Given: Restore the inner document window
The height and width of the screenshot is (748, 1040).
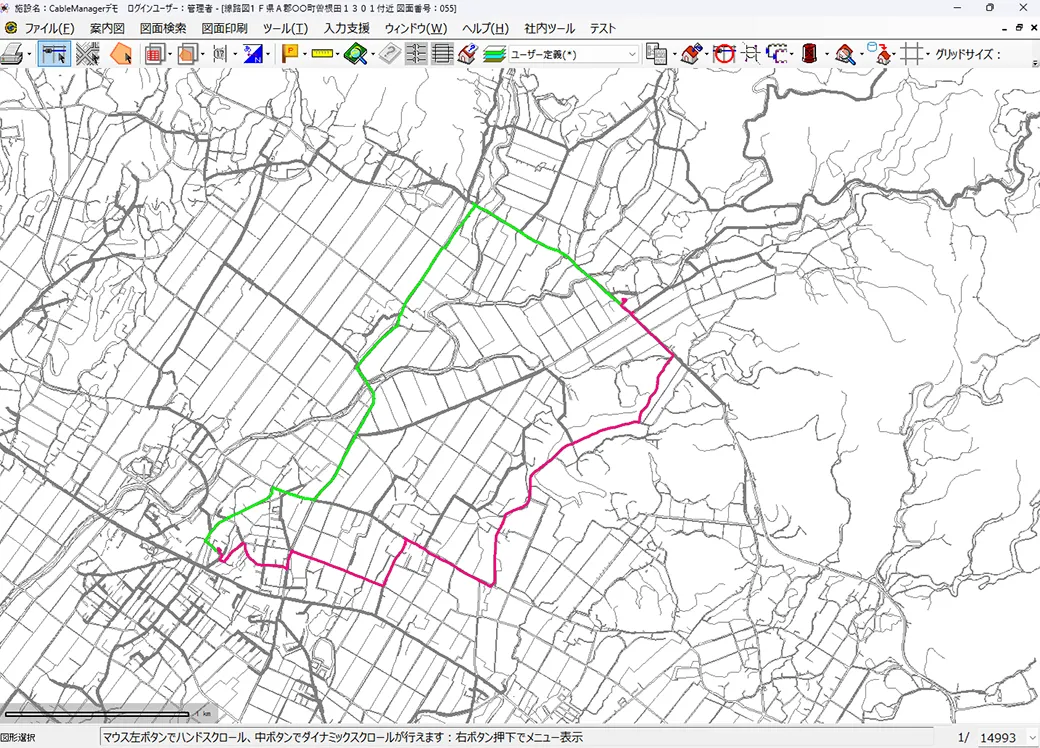Looking at the screenshot, I should pos(1019,28).
